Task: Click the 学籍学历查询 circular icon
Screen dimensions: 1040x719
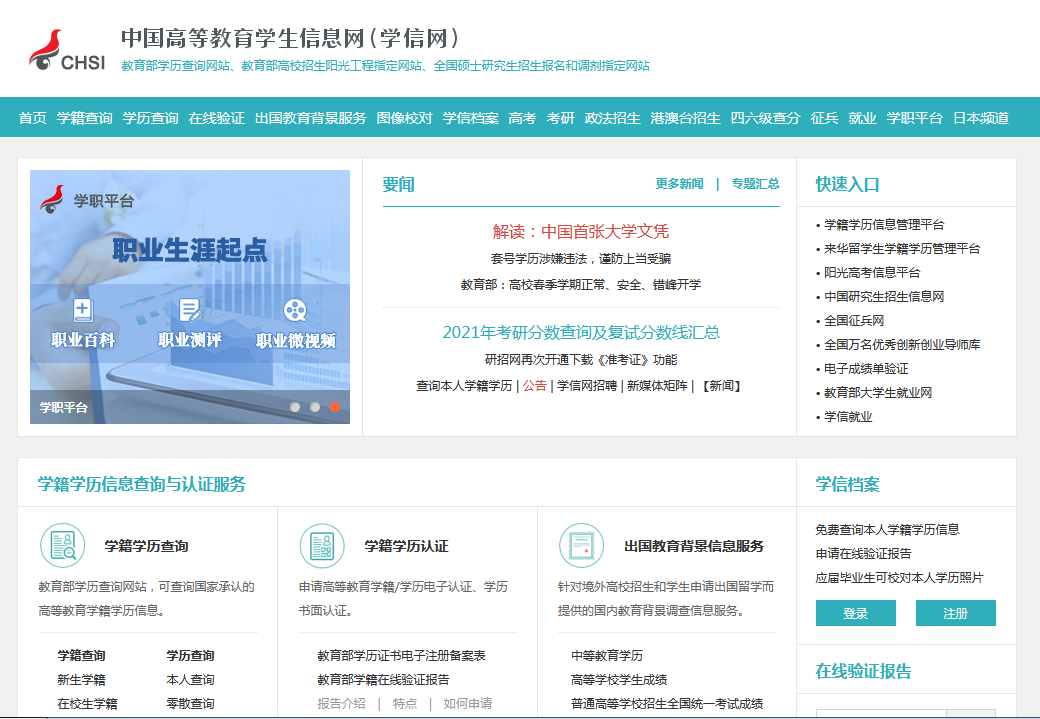Action: pyautogui.click(x=63, y=546)
